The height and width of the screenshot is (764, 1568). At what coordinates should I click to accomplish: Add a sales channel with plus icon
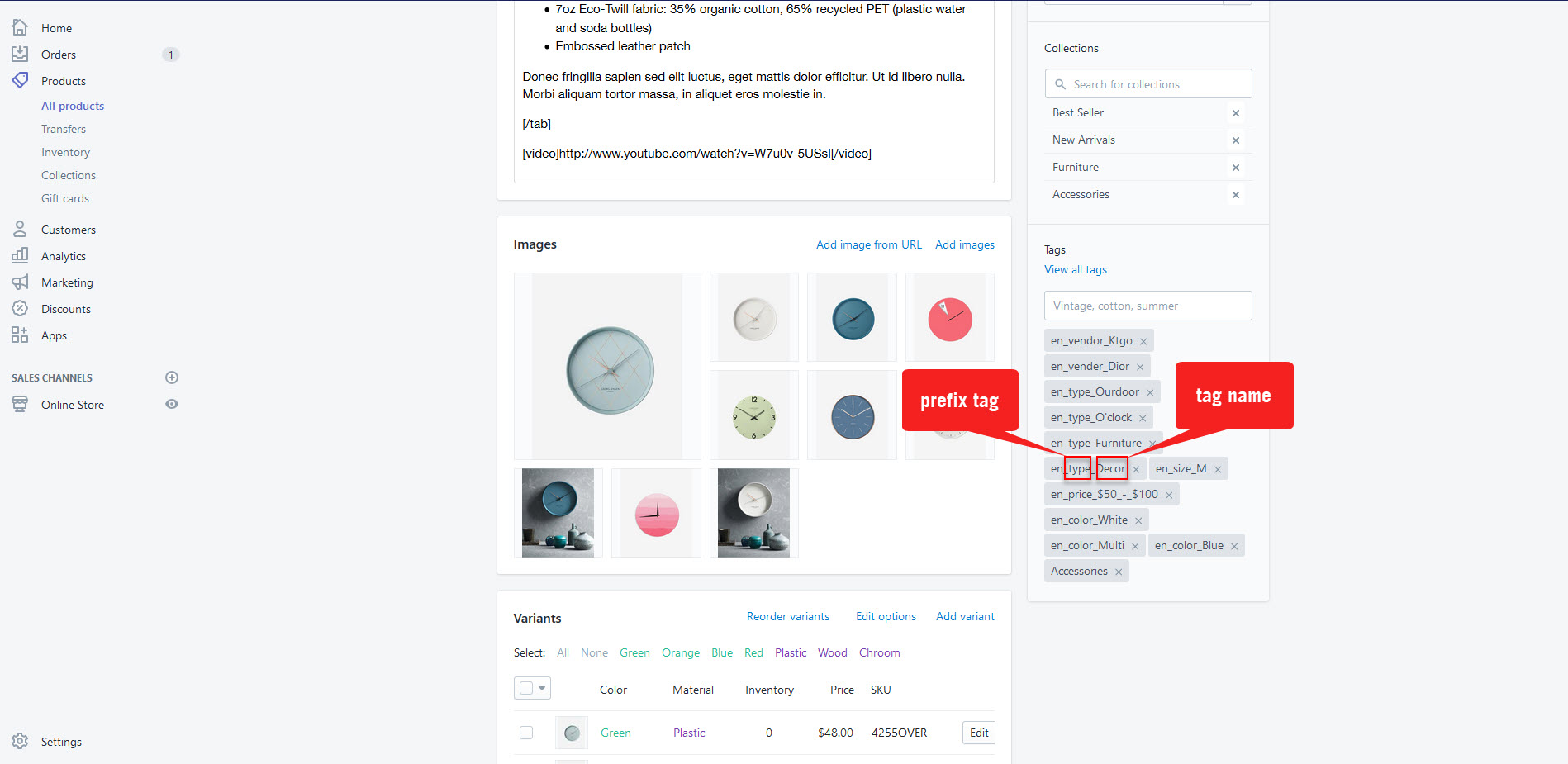(172, 377)
